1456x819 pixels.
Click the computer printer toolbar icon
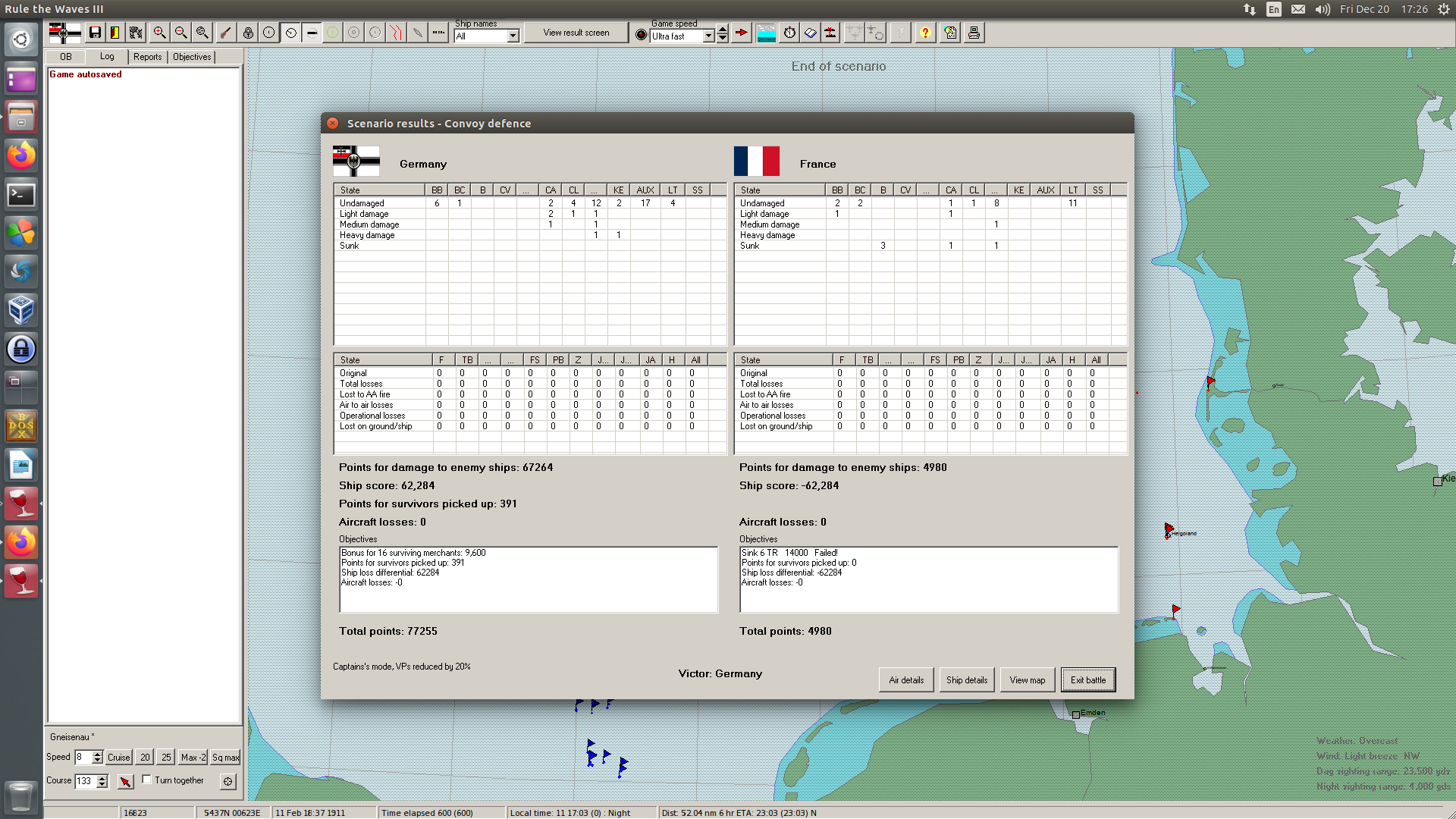tap(974, 33)
